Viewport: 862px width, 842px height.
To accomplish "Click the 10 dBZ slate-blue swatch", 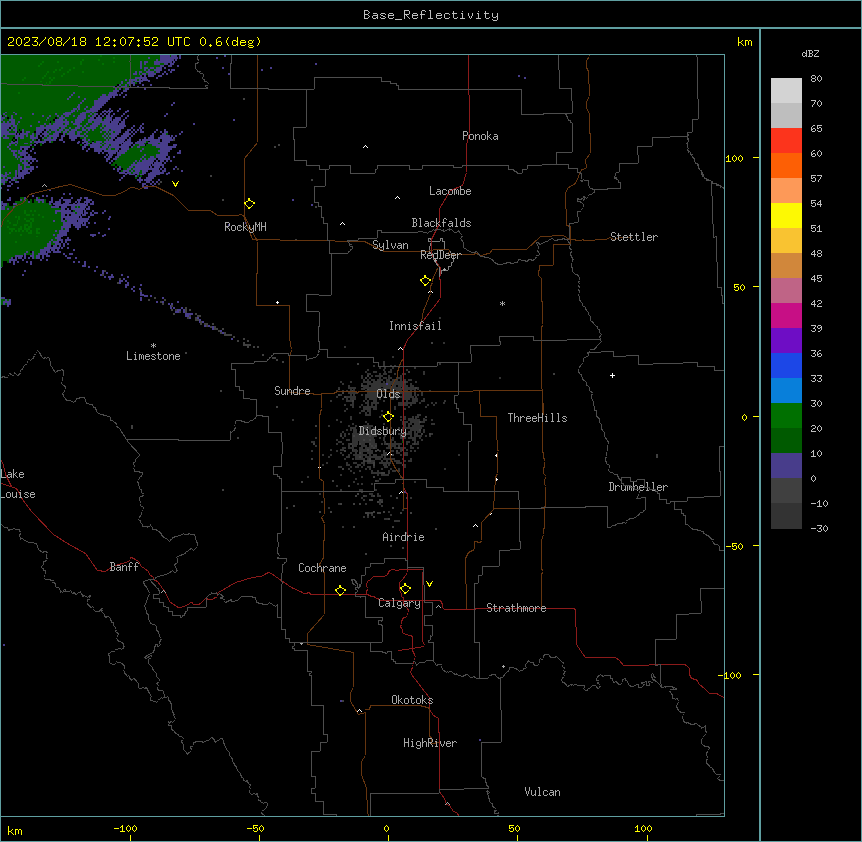I will coord(786,466).
